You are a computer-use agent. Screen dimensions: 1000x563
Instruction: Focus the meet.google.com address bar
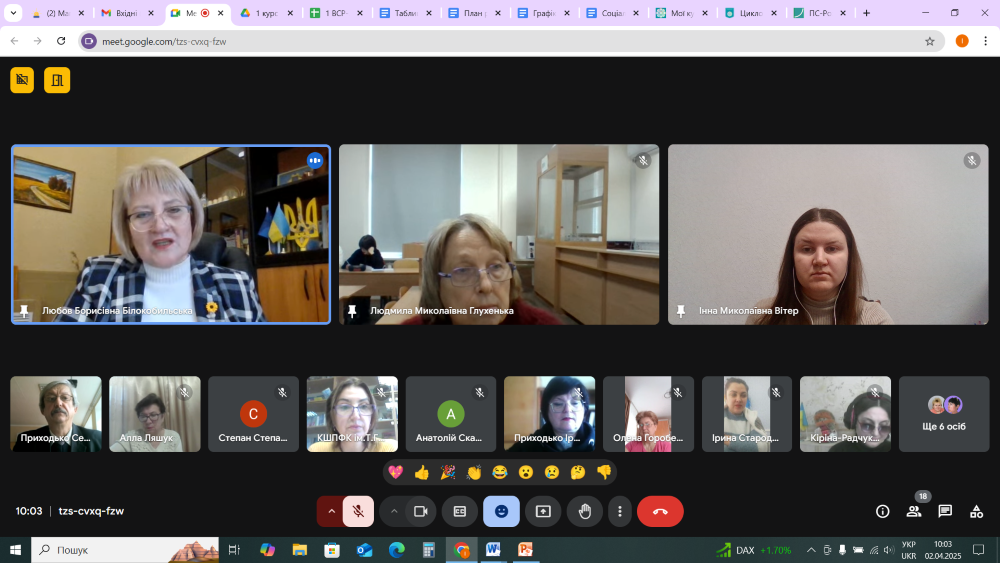point(510,41)
